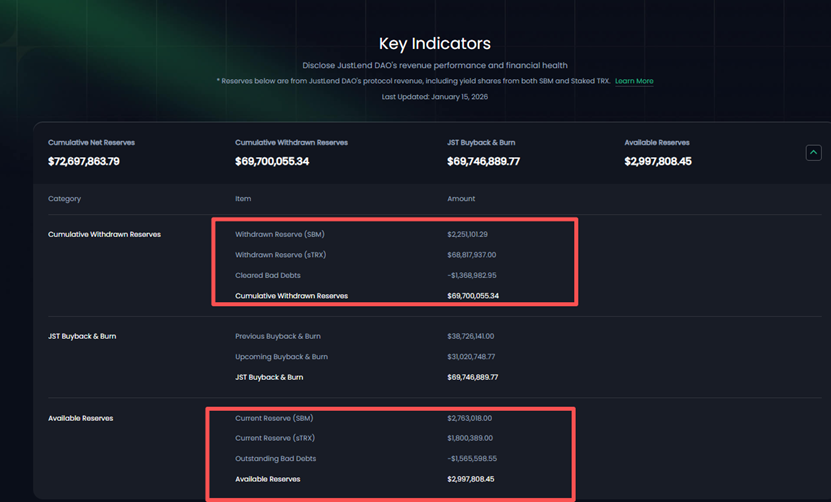Viewport: 831px width, 502px height.
Task: Select the Withdrawn Reserve (SBM) item
Action: click(x=279, y=235)
